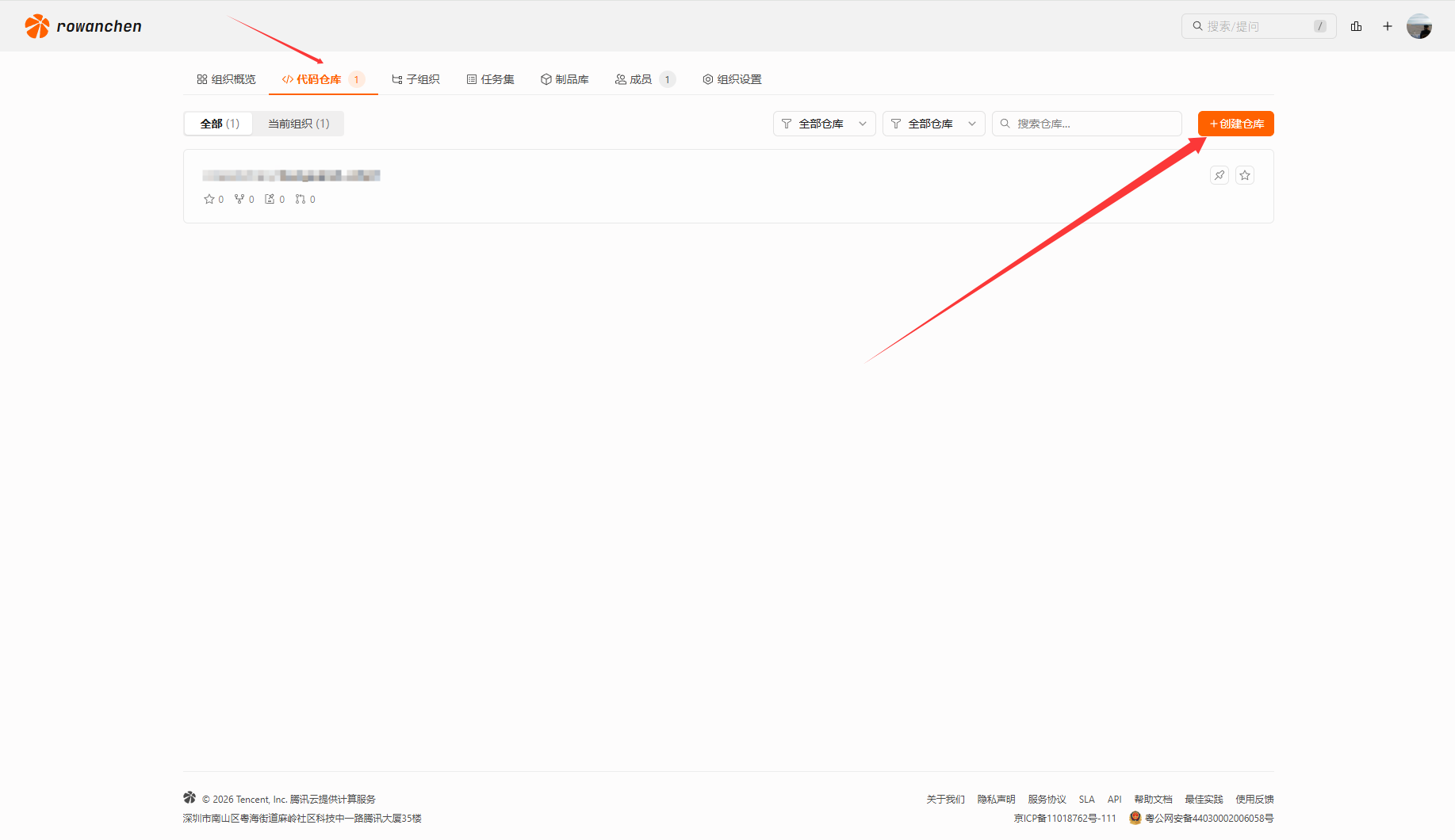The image size is (1455, 840).
Task: Open the 帮助文档 footer link
Action: tap(1153, 799)
